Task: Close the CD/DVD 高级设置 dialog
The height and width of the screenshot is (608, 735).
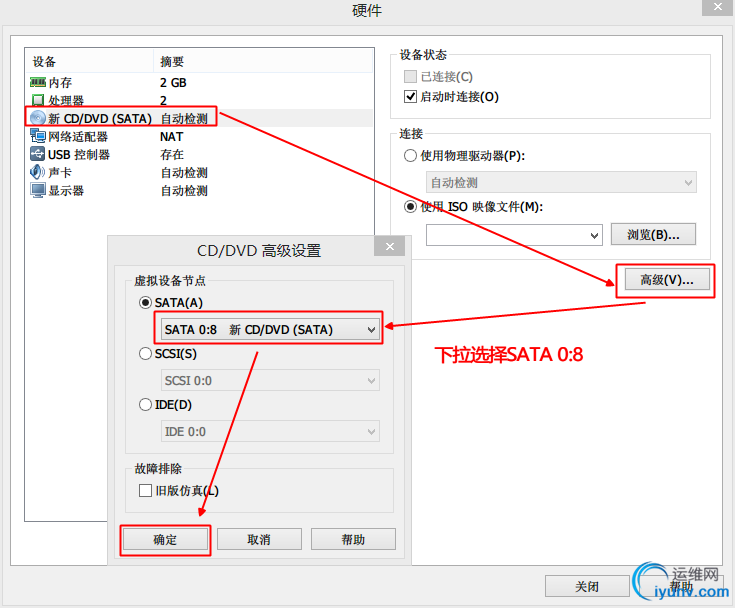Action: (390, 246)
